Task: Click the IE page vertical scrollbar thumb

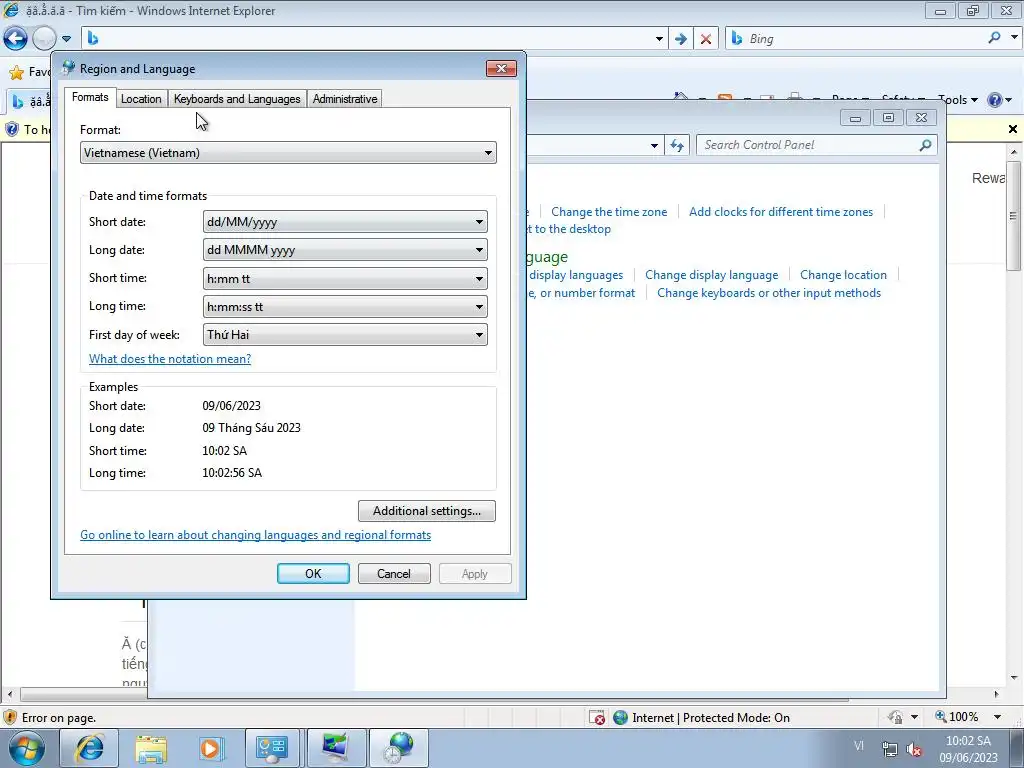Action: point(1013,216)
